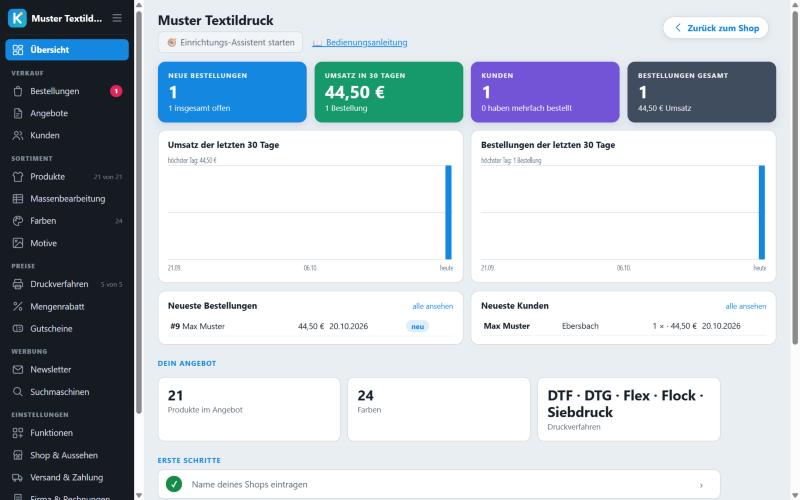This screenshot has width=800, height=500.
Task: Click the Druckverfahren printer icon
Action: point(18,284)
